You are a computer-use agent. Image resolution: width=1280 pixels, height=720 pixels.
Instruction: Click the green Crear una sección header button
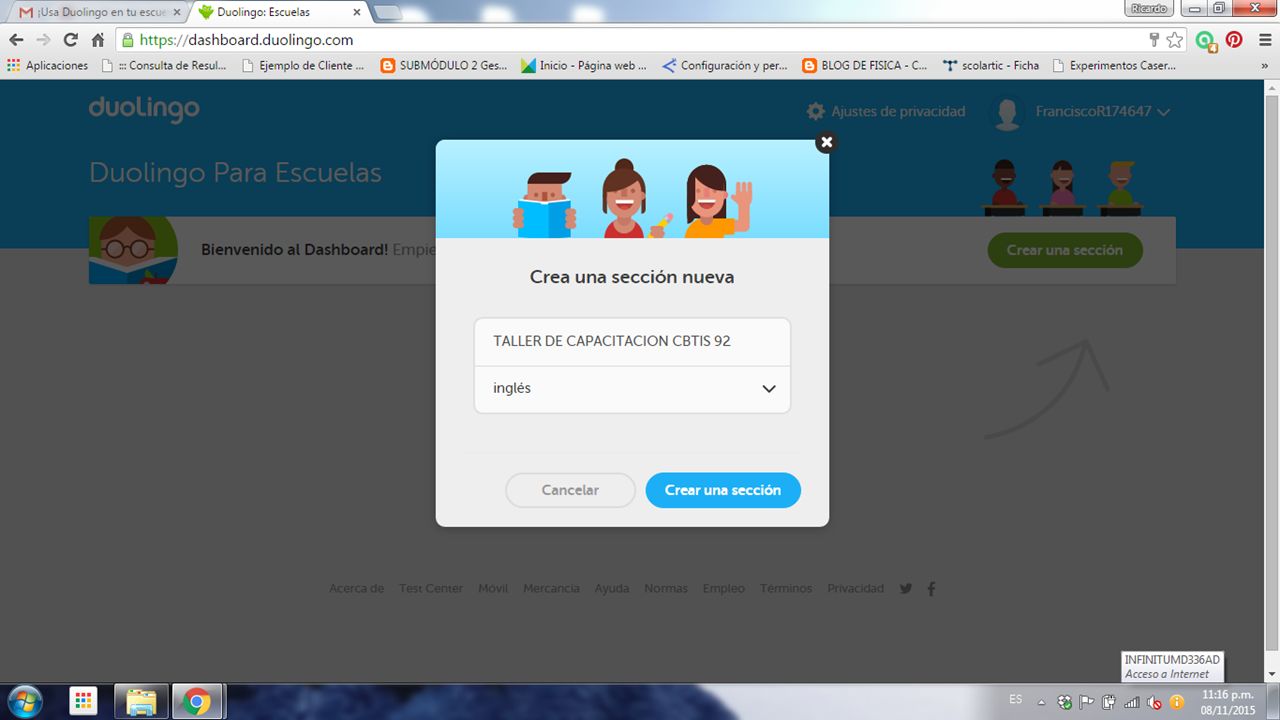point(1065,250)
